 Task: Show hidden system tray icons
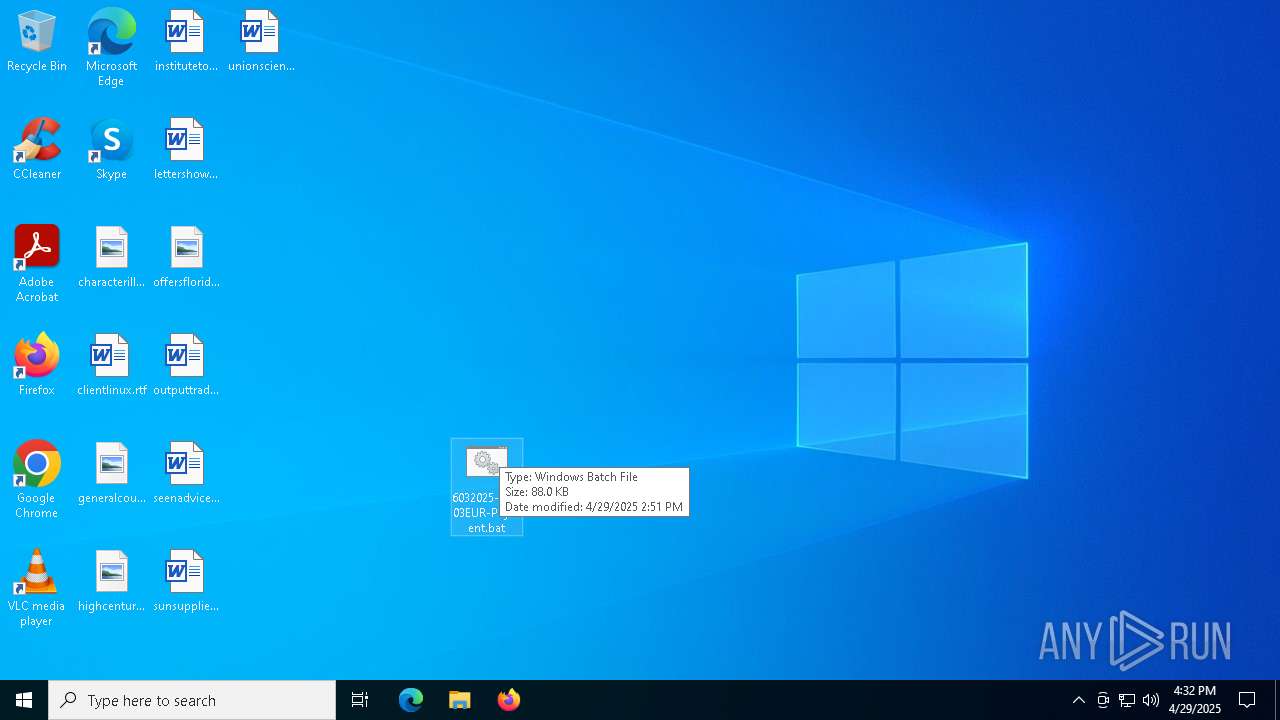click(1078, 700)
